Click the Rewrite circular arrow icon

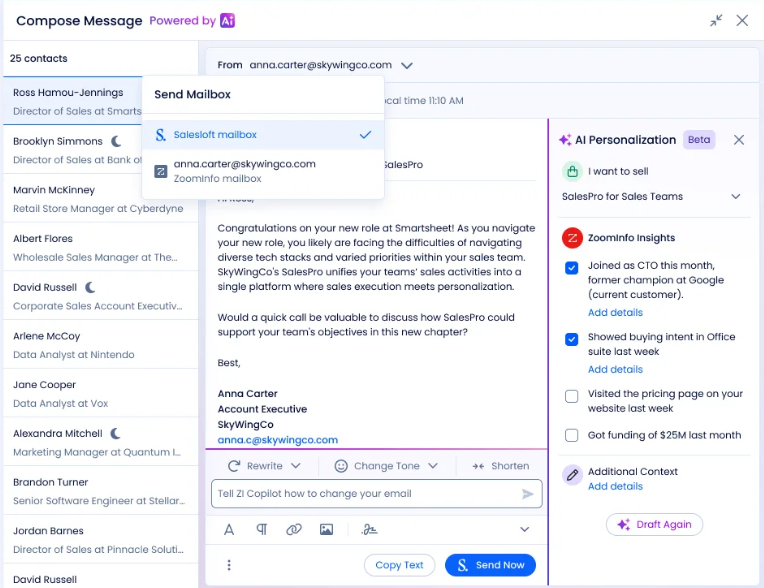[x=234, y=466]
